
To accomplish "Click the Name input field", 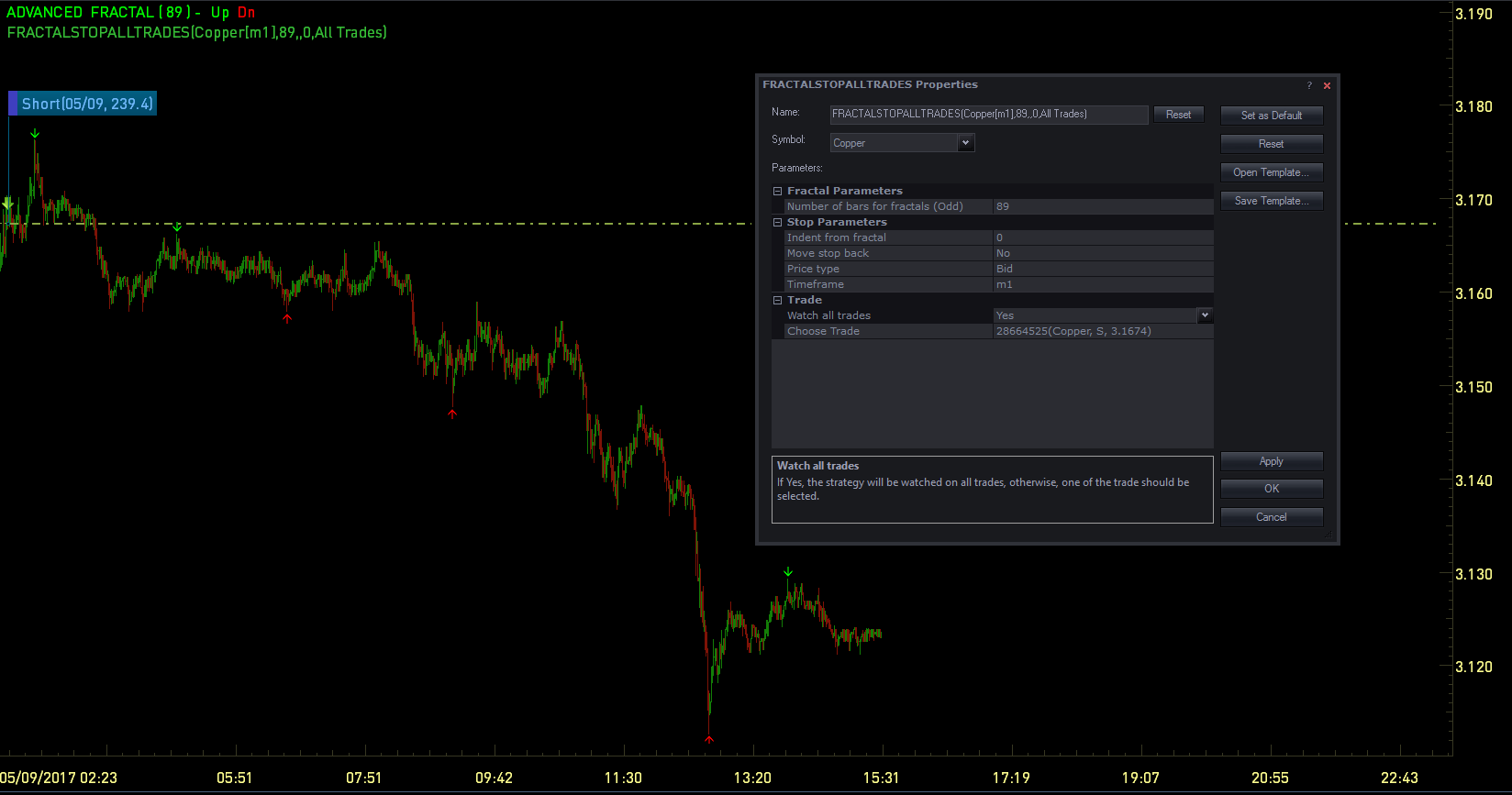I will (x=988, y=115).
